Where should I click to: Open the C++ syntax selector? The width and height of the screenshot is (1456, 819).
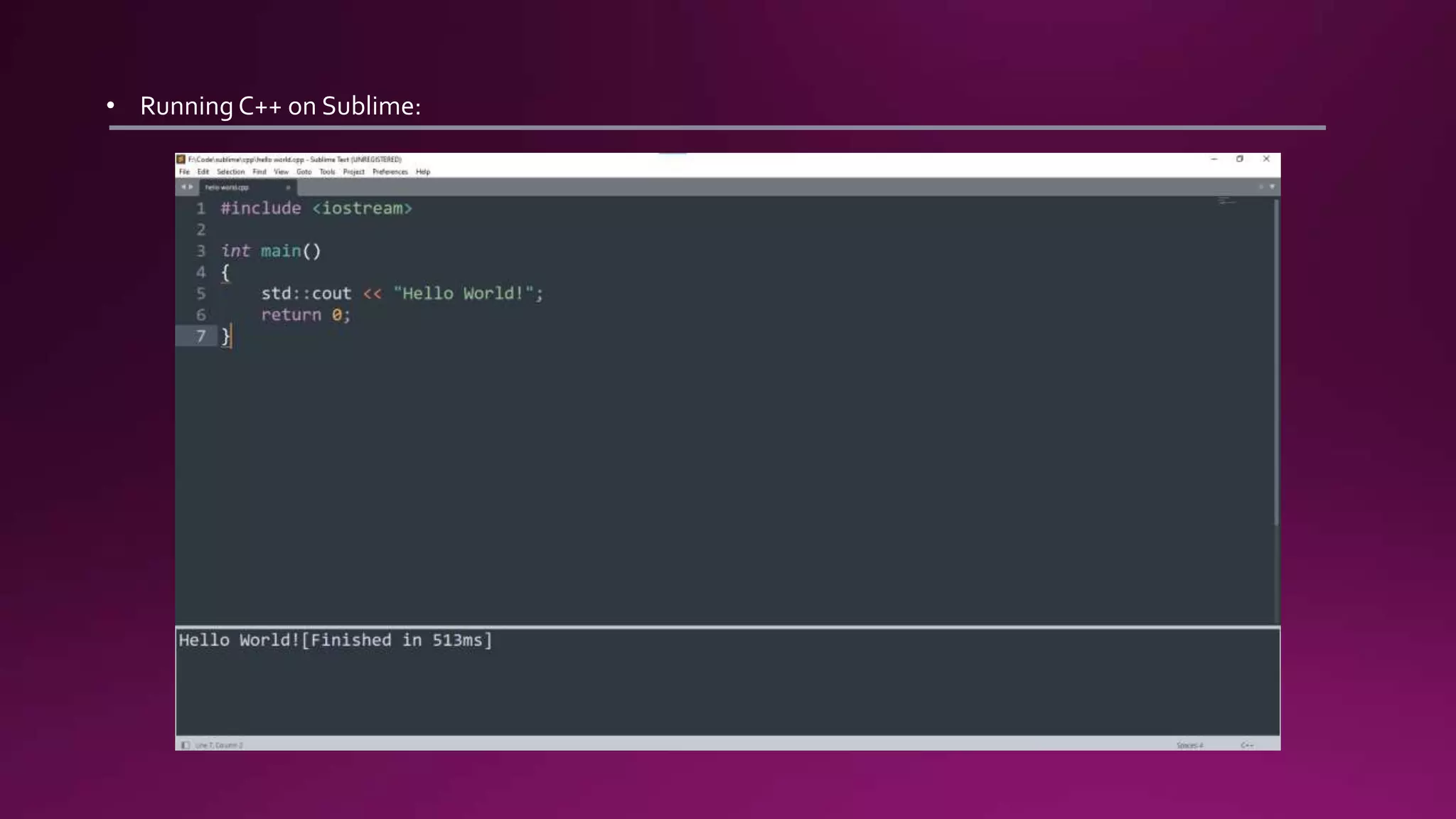pyautogui.click(x=1247, y=745)
